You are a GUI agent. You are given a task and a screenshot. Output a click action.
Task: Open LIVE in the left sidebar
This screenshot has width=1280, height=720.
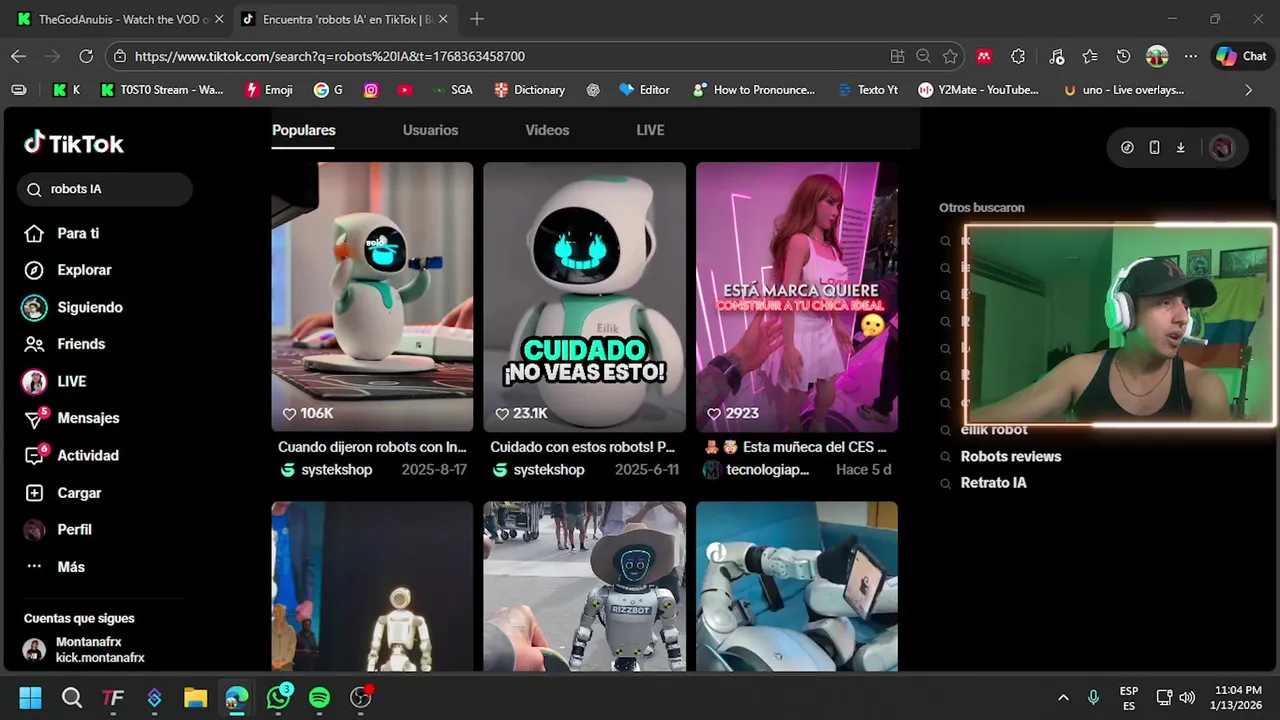tap(71, 381)
